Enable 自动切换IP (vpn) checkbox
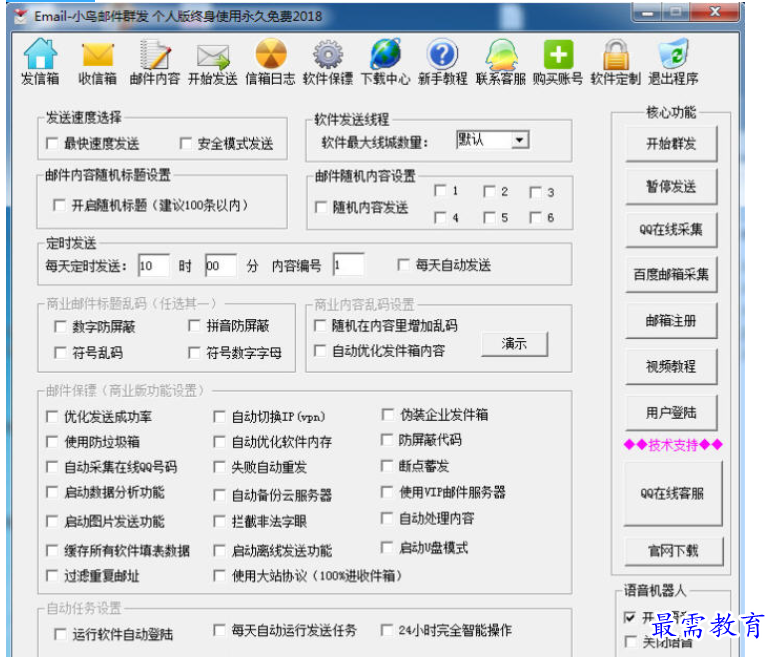 [219, 417]
